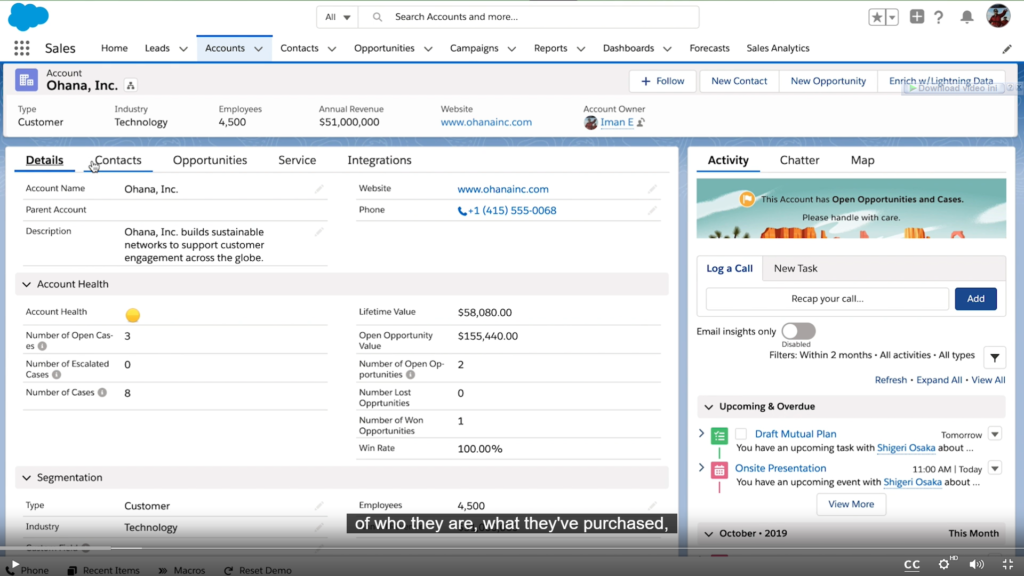Screen dimensions: 1024x576
Task: Open the Chatter tab in Activity panel
Action: [799, 160]
